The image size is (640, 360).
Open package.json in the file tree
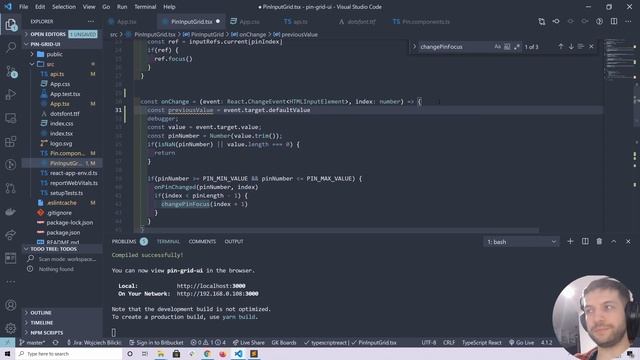pyautogui.click(x=63, y=233)
